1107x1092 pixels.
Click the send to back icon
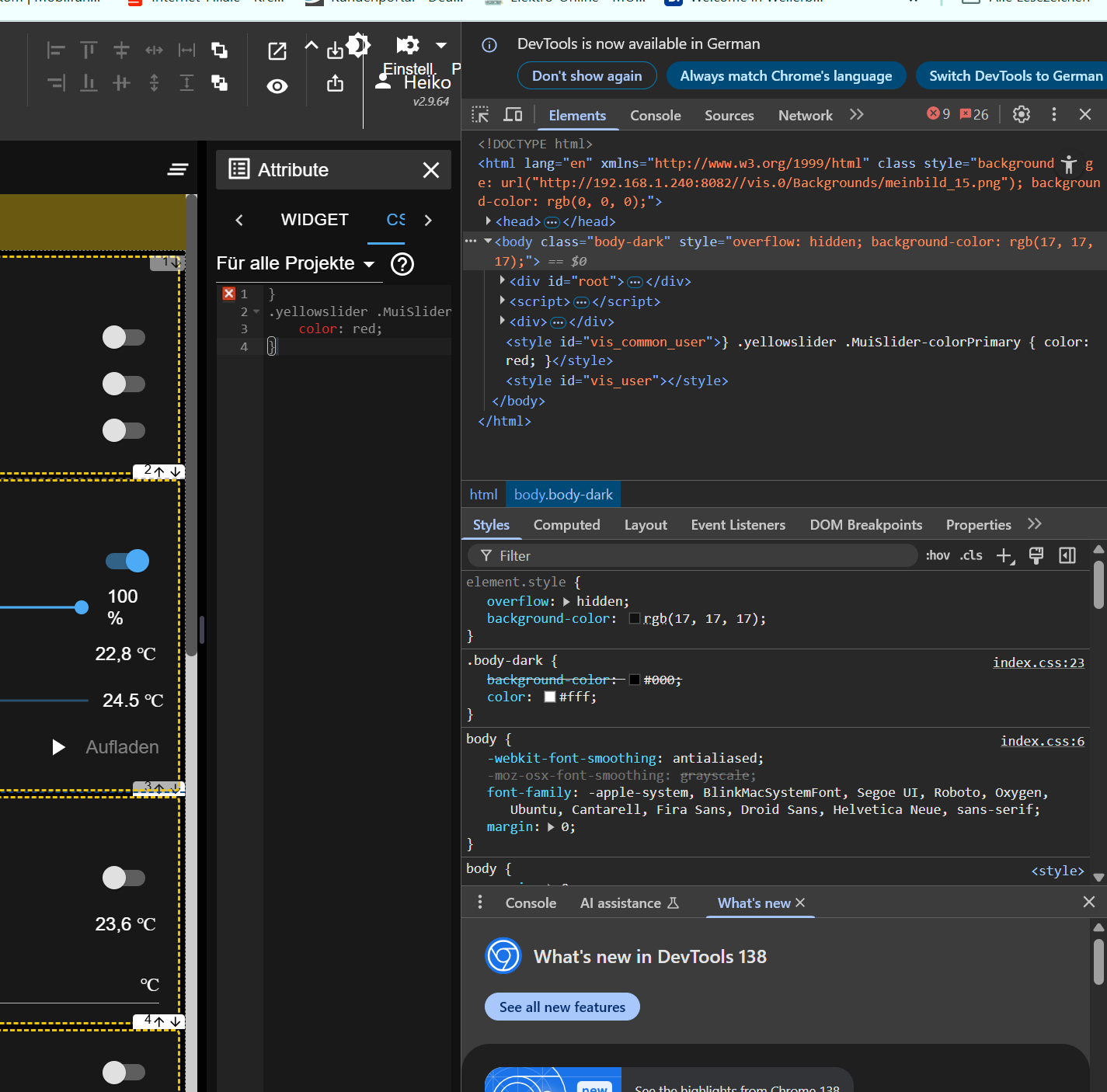pos(220,83)
